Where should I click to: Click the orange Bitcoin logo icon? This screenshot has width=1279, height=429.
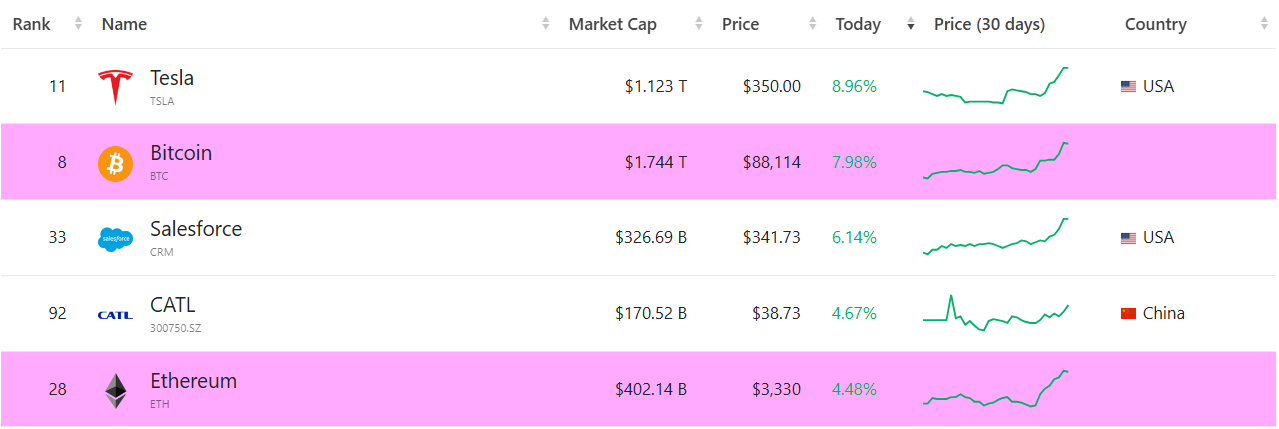(115, 163)
